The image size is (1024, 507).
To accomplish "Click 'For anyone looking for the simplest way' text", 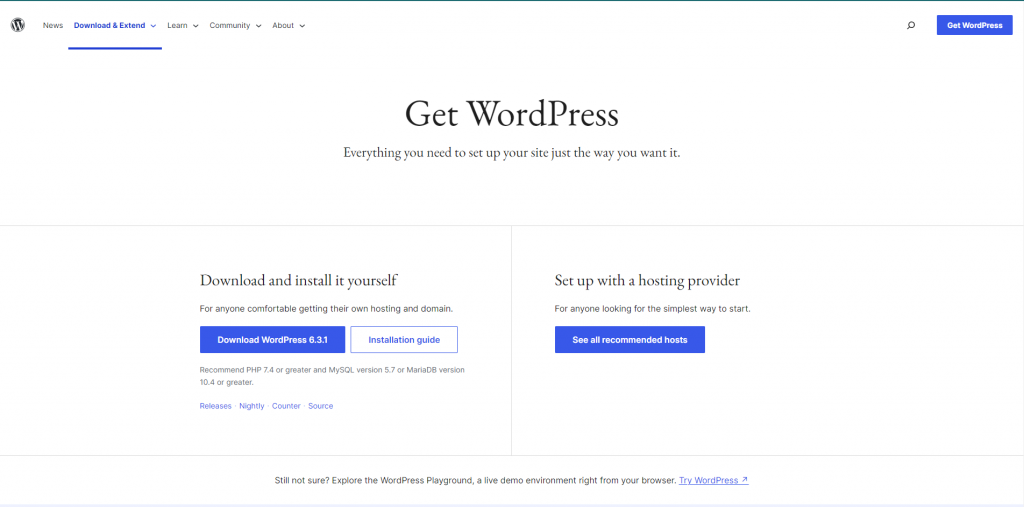I will tap(652, 308).
